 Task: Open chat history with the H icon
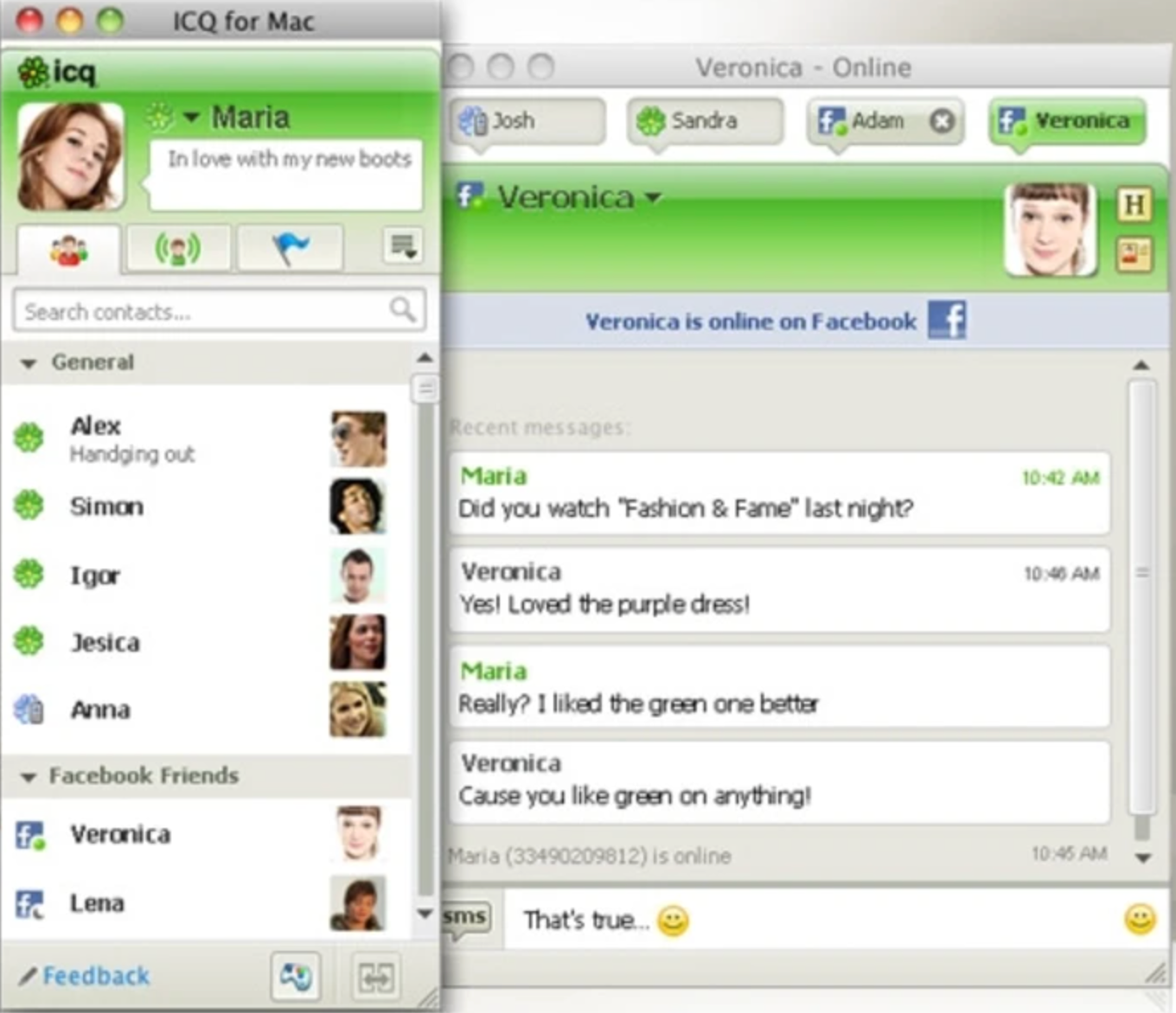tap(1134, 205)
